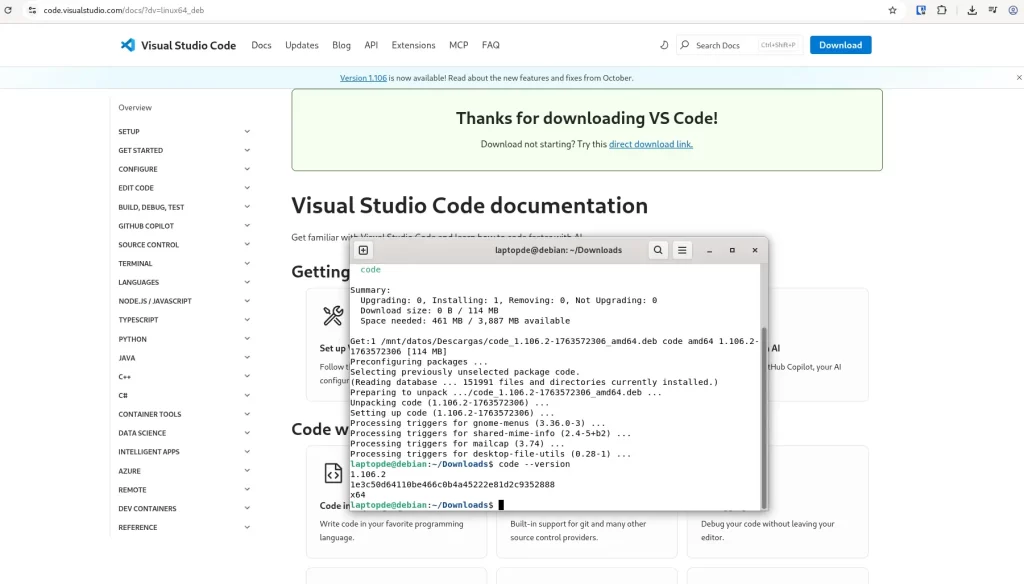This screenshot has width=1024, height=584.
Task: Open the Extensions navigation item
Action: point(413,45)
